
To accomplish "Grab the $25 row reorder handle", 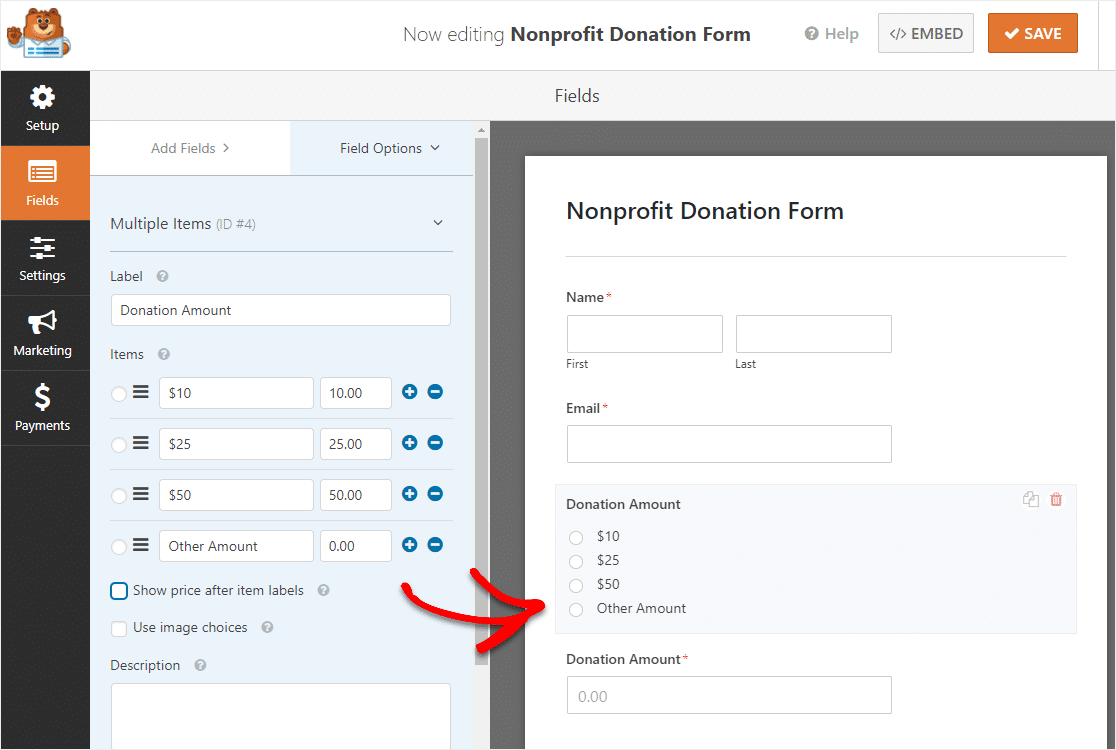I will tap(141, 443).
